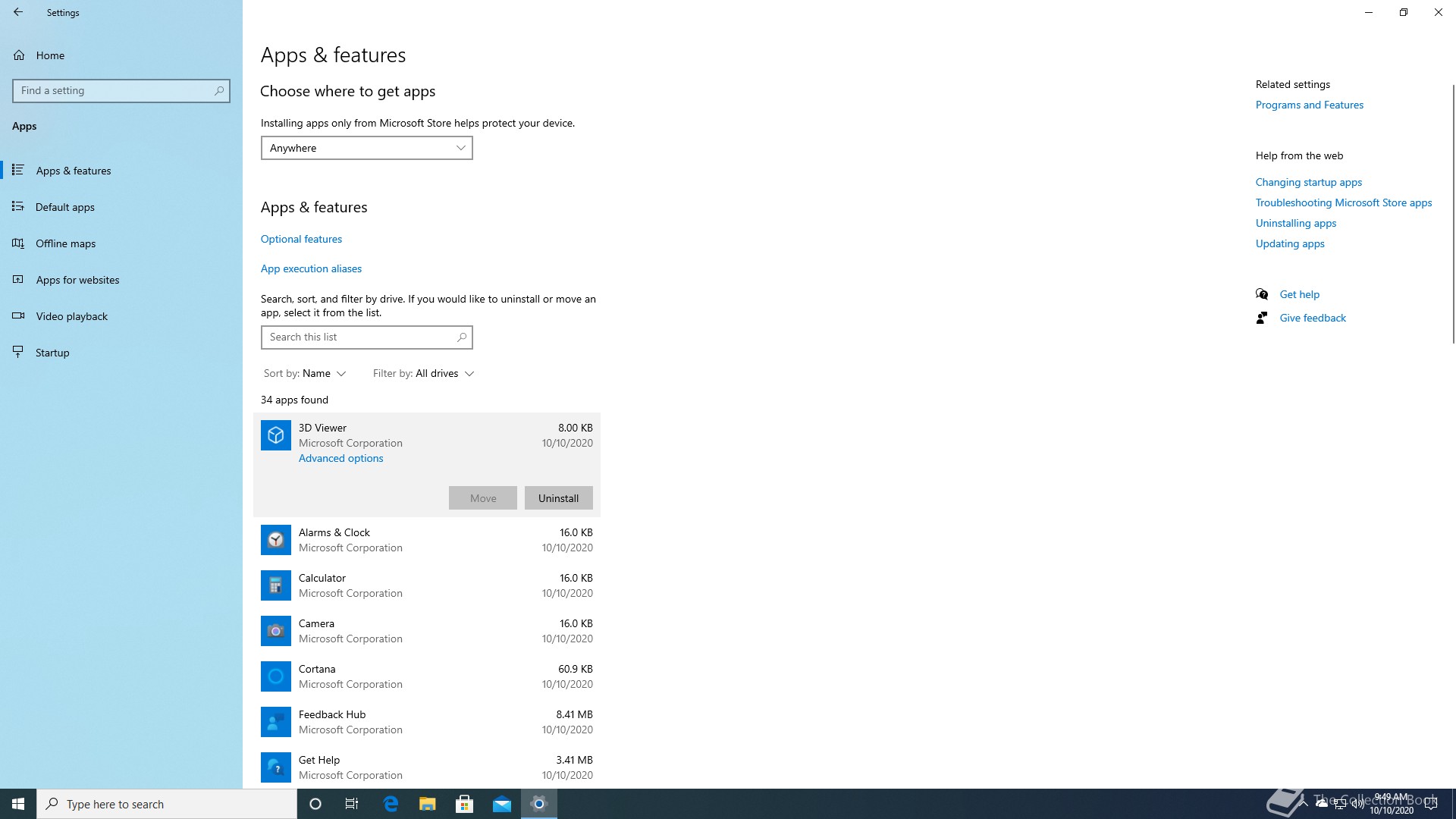1456x819 pixels.
Task: Open the Optional features link
Action: pos(301,239)
